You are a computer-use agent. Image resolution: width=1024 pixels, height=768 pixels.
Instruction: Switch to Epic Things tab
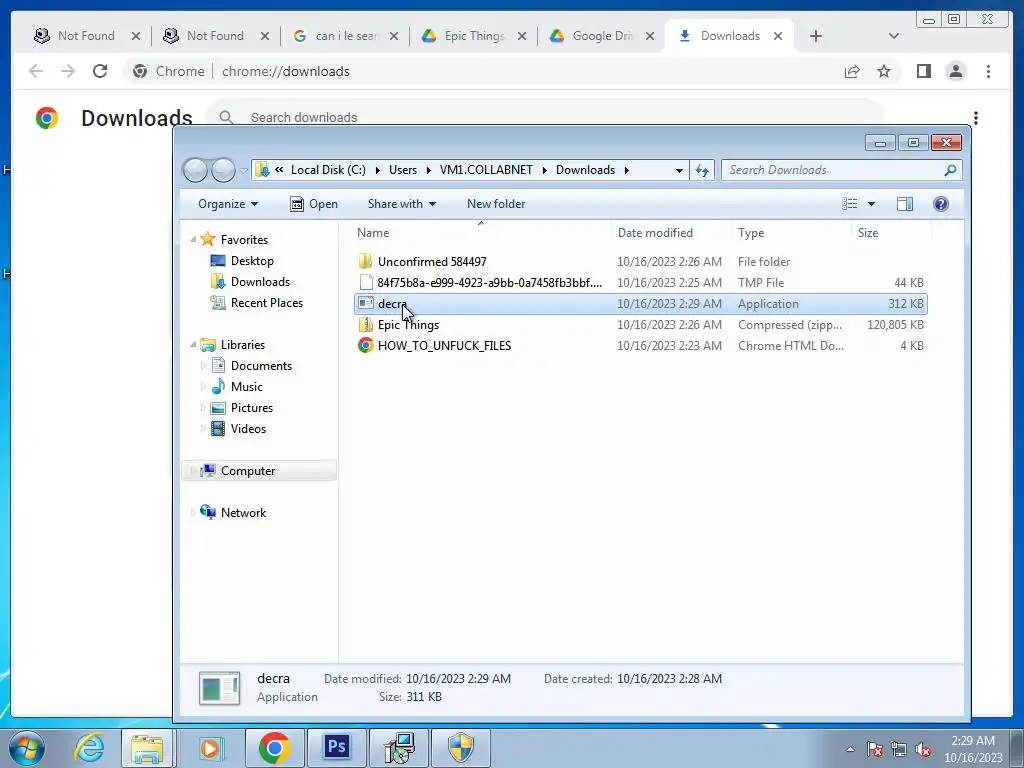pos(473,36)
